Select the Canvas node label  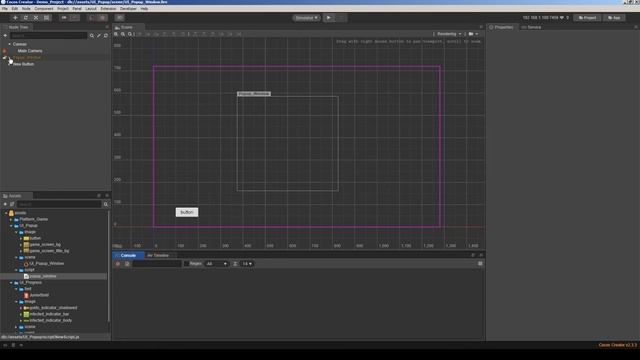20,44
